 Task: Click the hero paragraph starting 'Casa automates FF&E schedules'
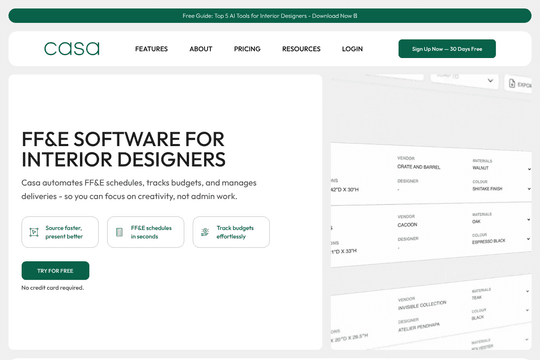(139, 189)
